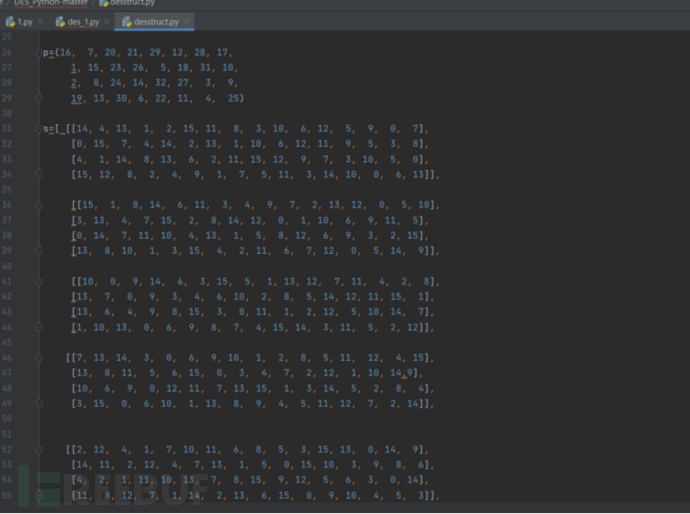Click the breadcrumb file icon beside desstruct.py
This screenshot has height=514, width=690.
tap(104, 3)
